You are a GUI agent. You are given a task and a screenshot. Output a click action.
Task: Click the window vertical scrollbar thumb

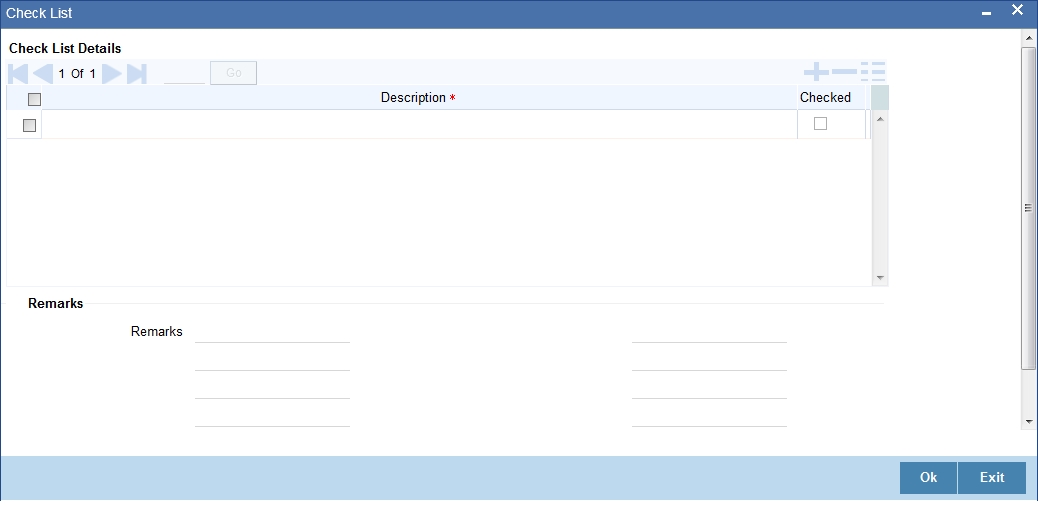point(1028,208)
